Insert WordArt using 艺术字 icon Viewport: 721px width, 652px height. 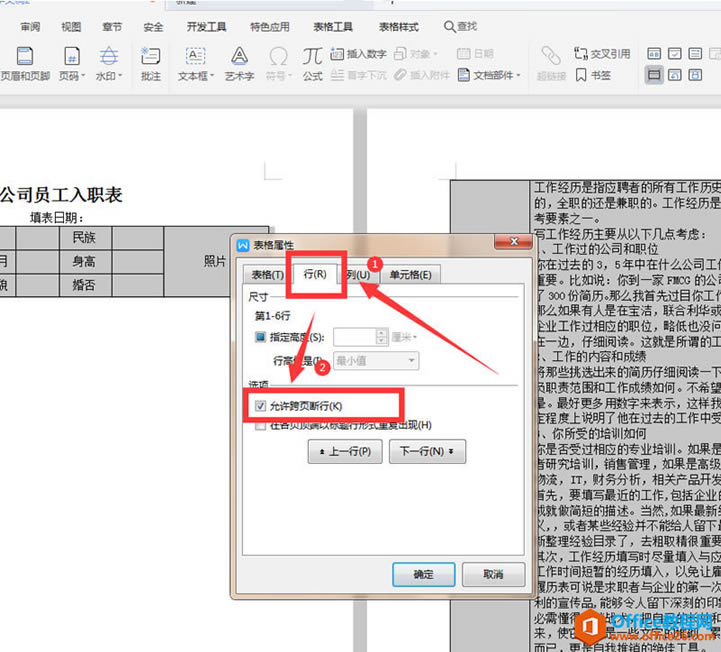239,64
